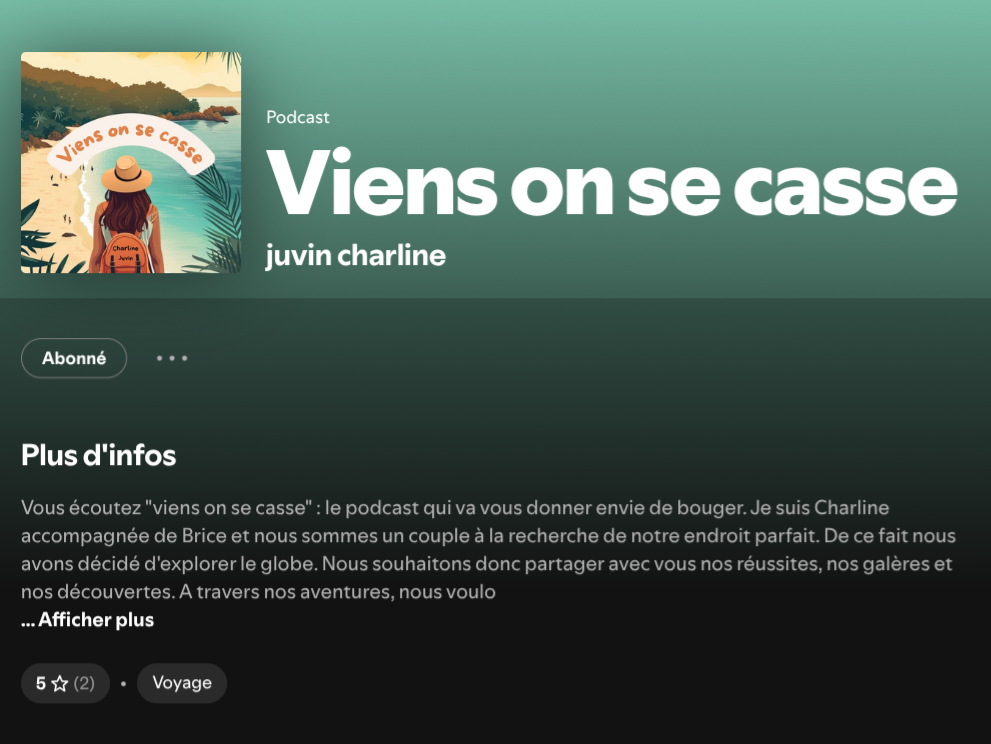Image resolution: width=991 pixels, height=744 pixels.
Task: Open the Voyage category chip
Action: tap(182, 683)
